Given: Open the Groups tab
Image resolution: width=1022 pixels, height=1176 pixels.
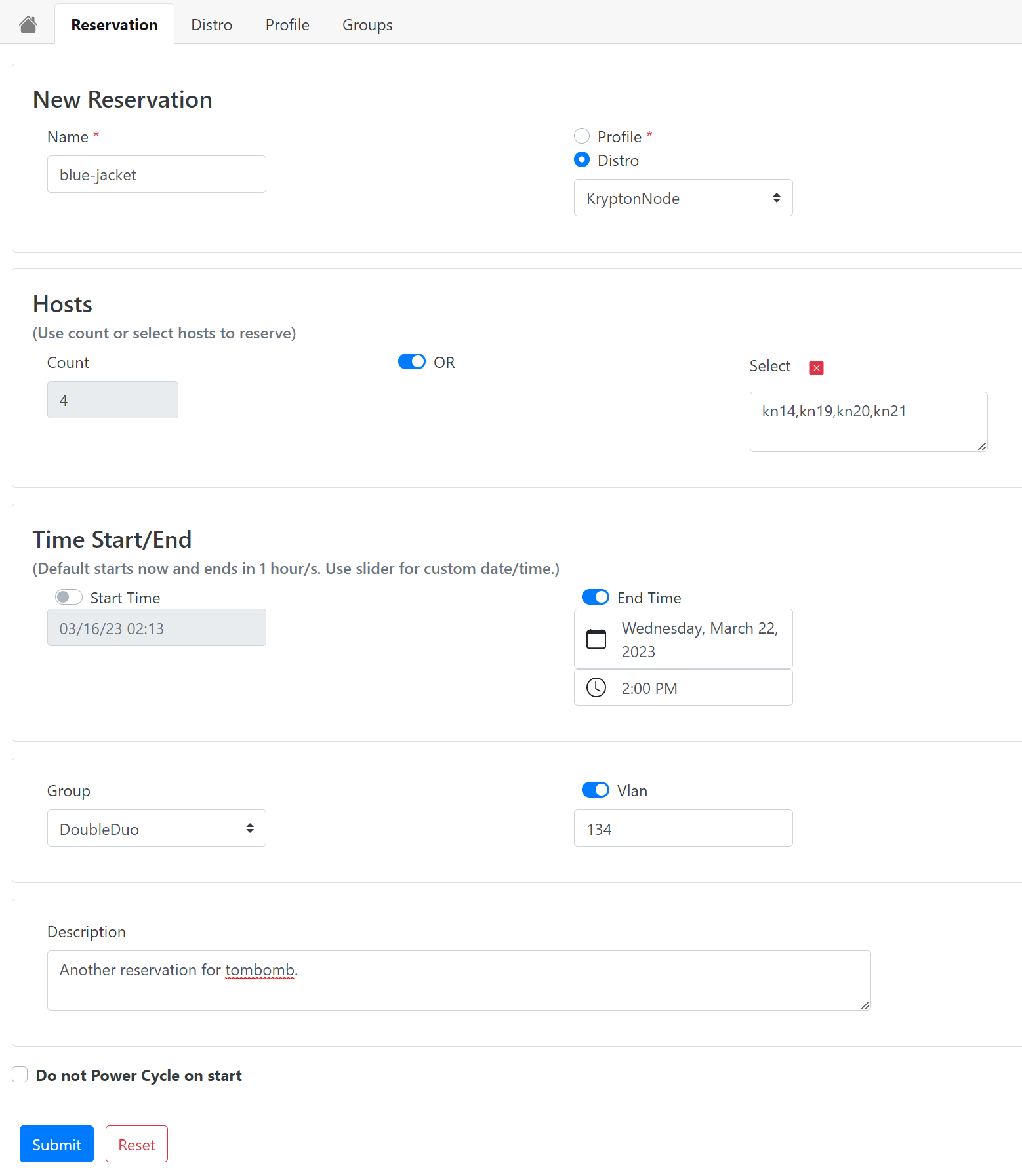Looking at the screenshot, I should pos(367,25).
